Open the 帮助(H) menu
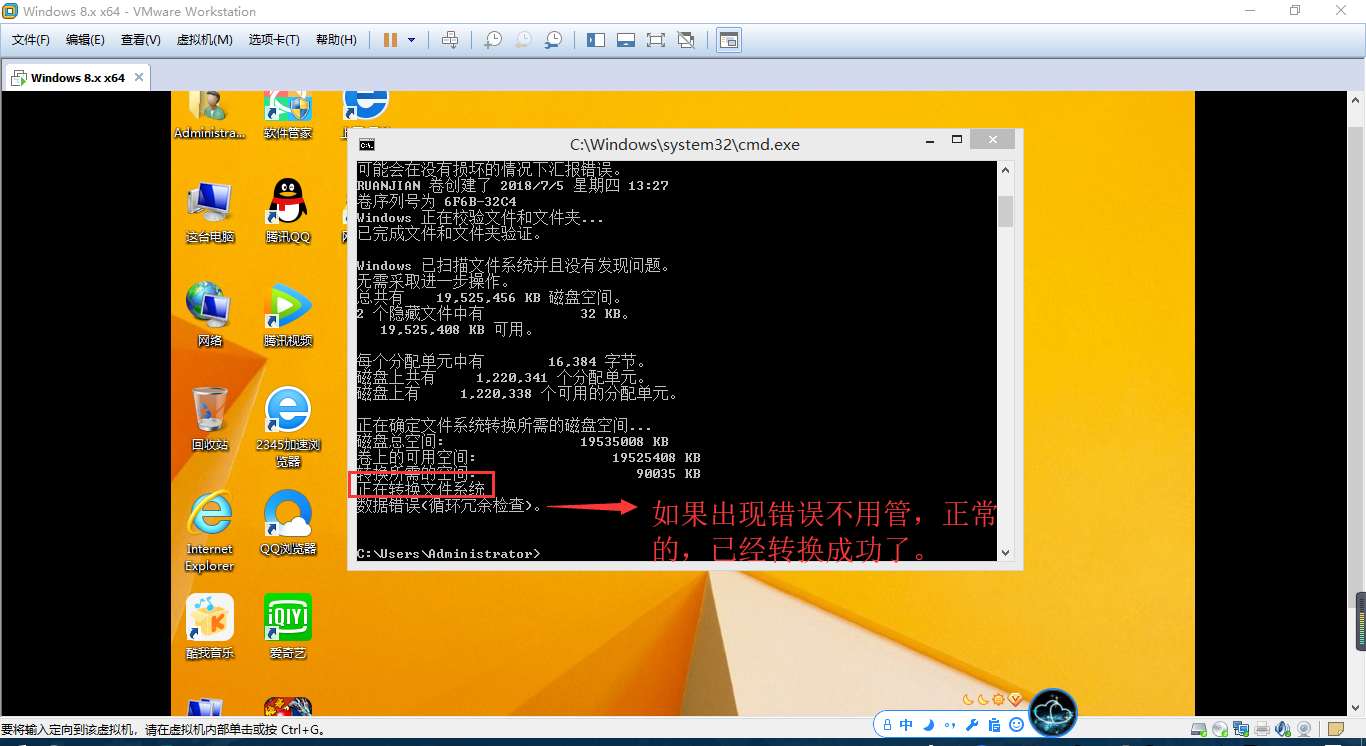The image size is (1366, 746). click(x=336, y=40)
